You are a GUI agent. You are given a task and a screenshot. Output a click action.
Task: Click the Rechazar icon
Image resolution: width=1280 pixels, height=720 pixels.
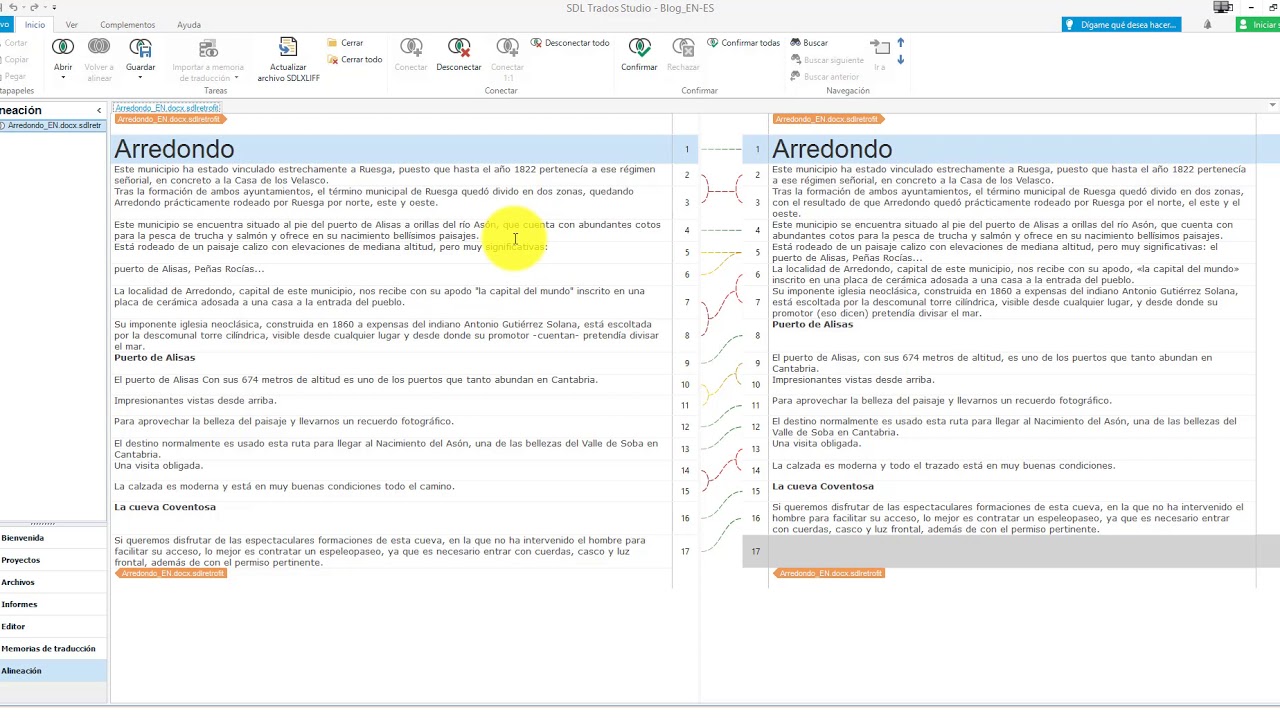point(683,47)
